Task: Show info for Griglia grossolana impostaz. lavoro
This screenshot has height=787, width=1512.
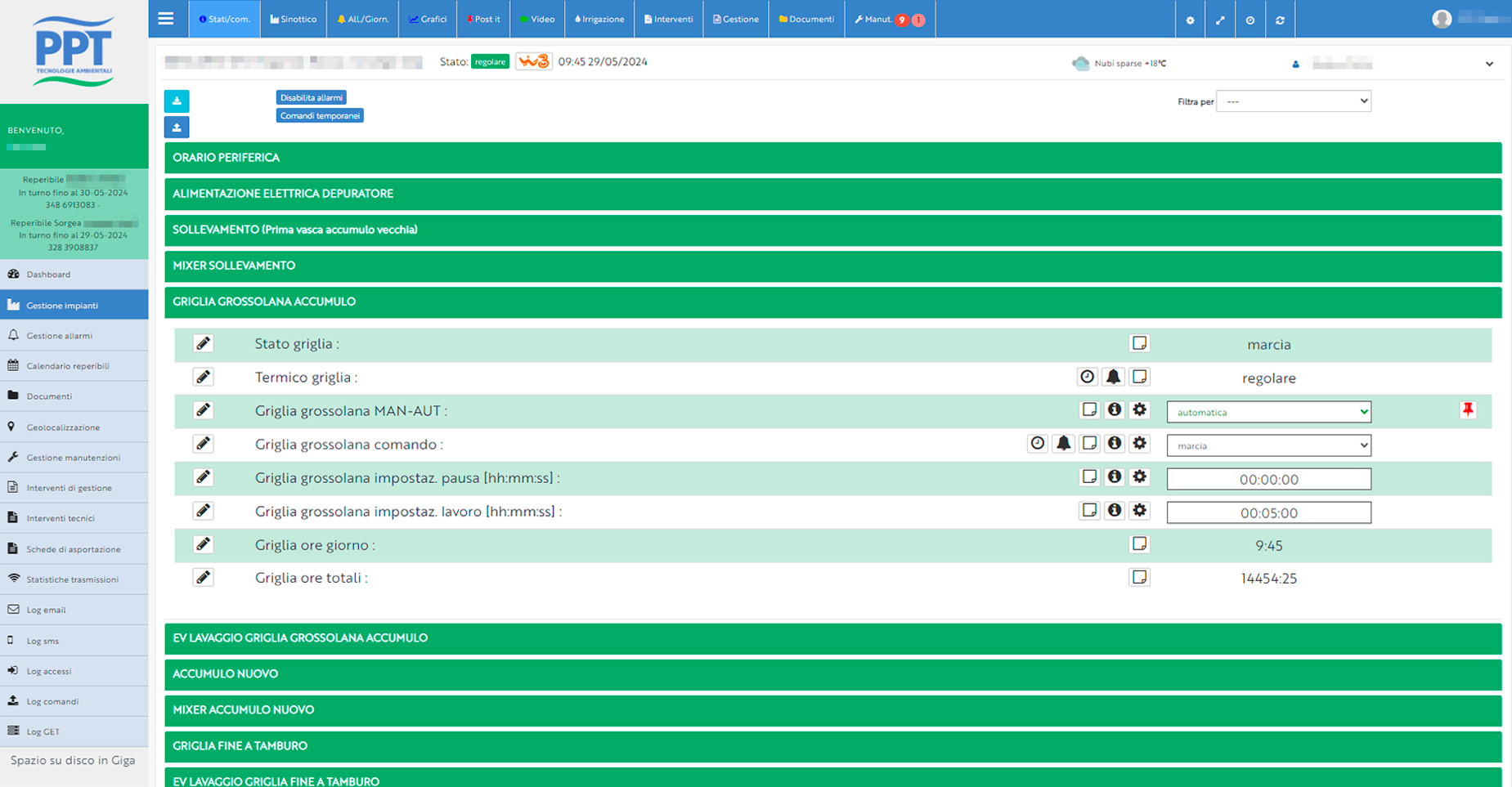Action: 1115,511
